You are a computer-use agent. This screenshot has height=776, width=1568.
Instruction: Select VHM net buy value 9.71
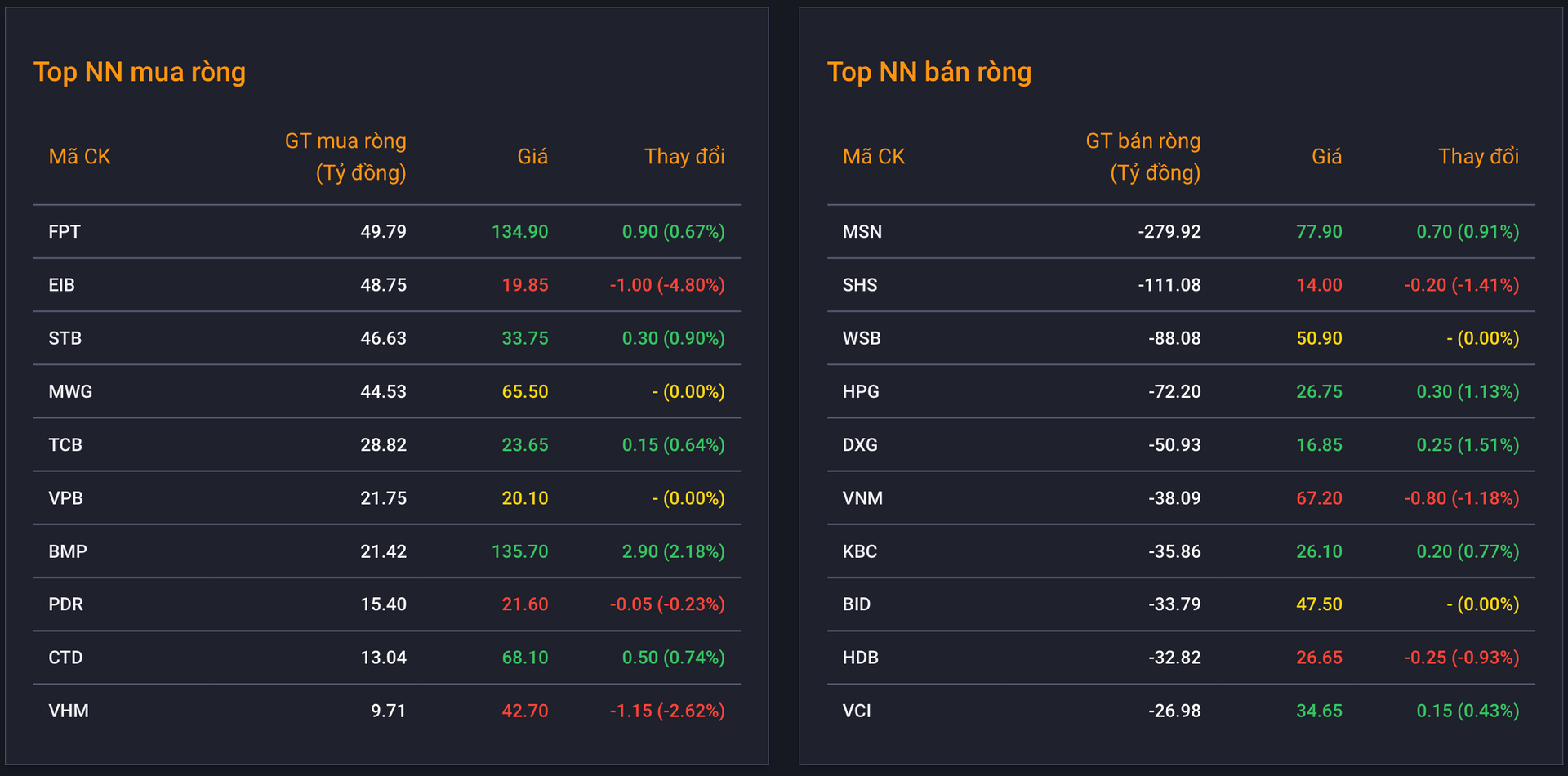(389, 711)
